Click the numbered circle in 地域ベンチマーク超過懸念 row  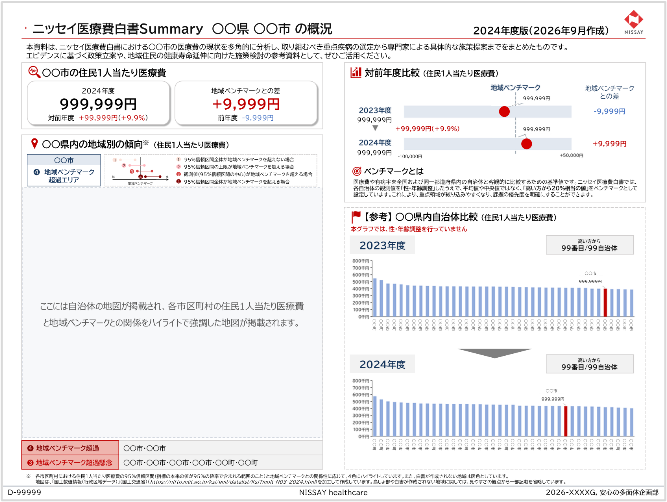point(30,462)
